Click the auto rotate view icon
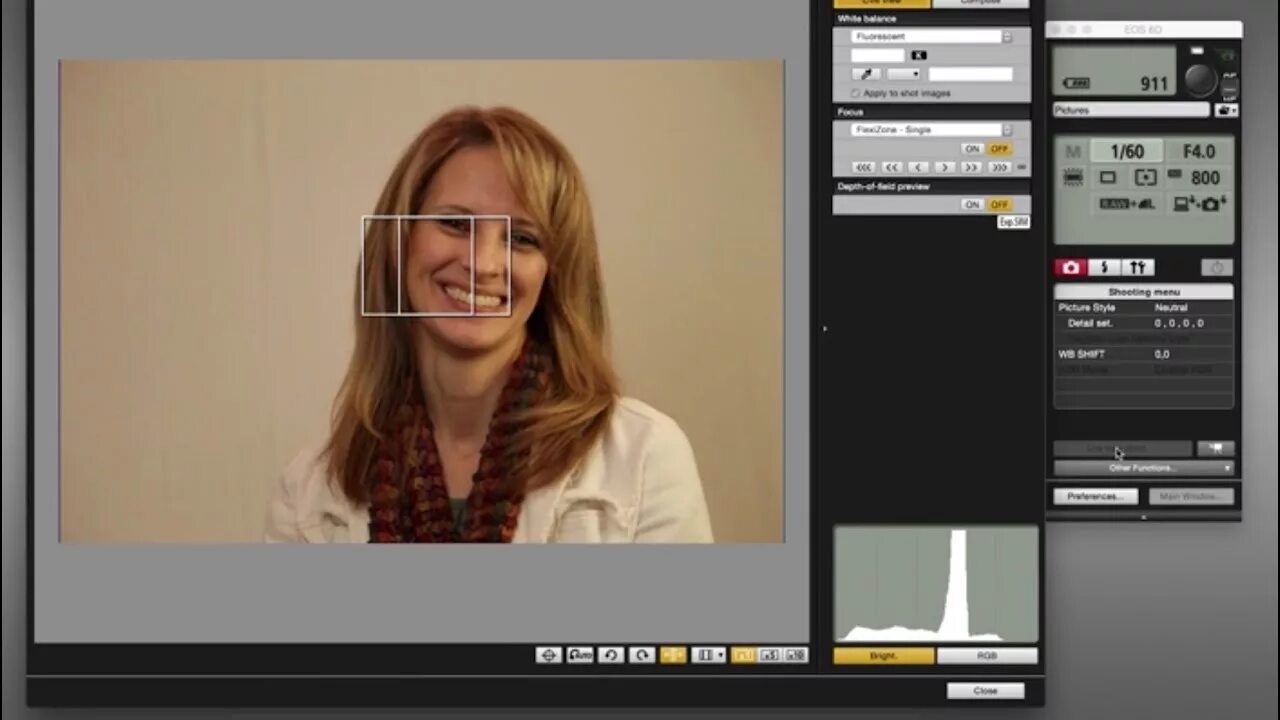This screenshot has width=1280, height=720. click(x=580, y=655)
